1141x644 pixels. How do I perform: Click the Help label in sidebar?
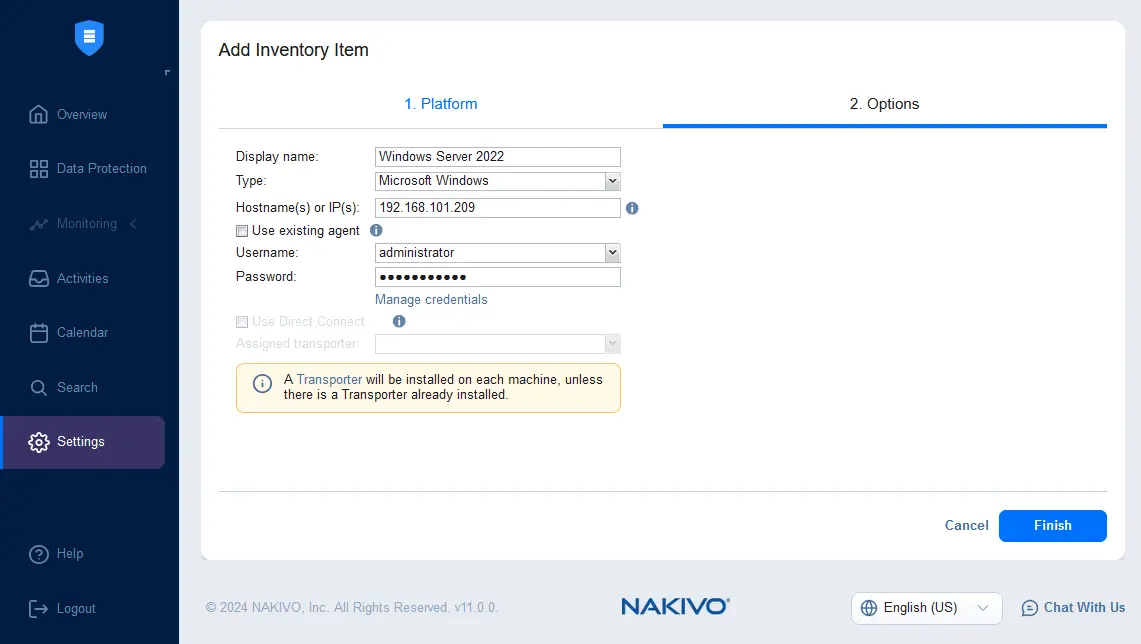pyautogui.click(x=70, y=554)
